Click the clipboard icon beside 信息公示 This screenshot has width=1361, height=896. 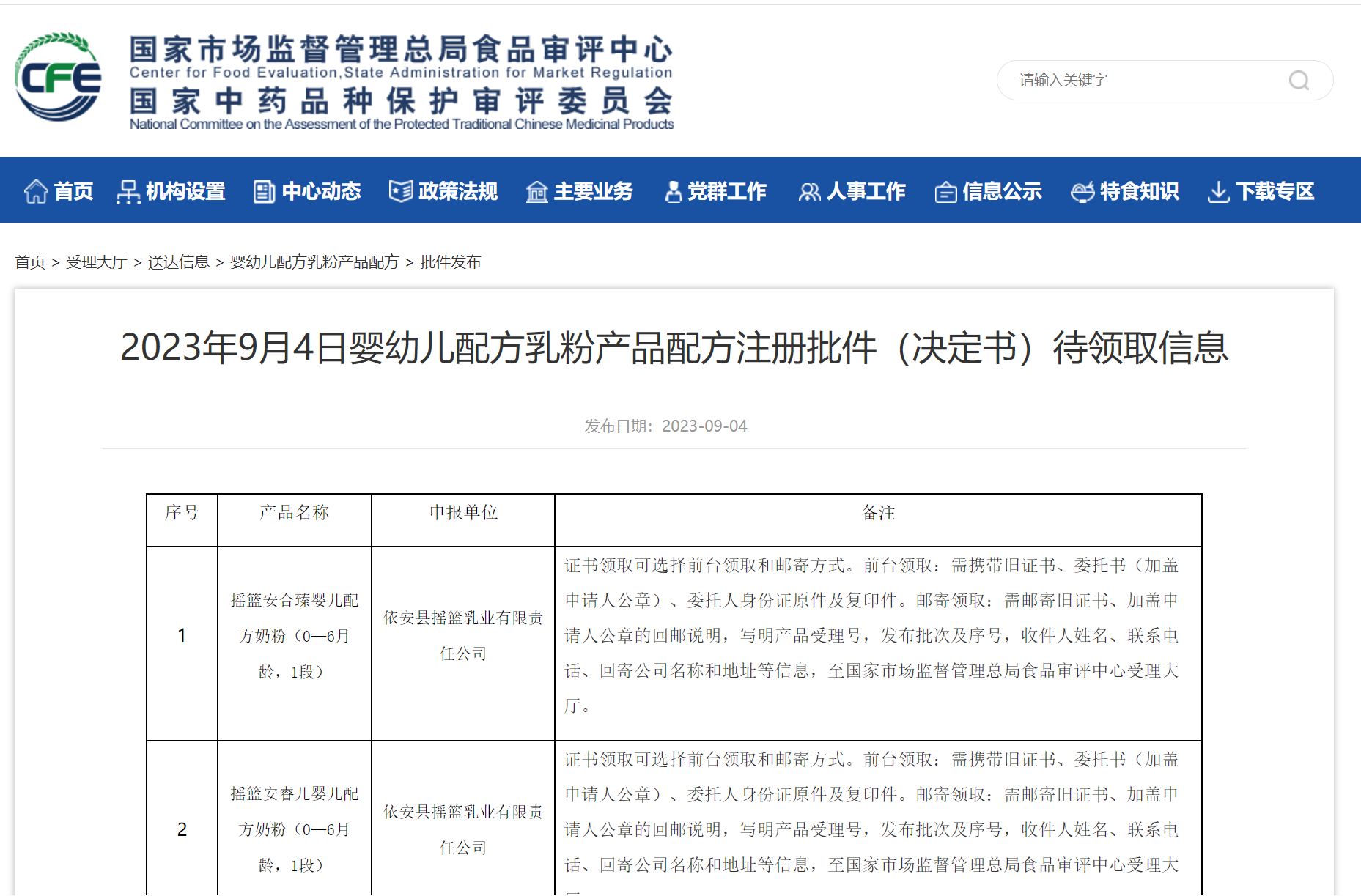point(945,192)
